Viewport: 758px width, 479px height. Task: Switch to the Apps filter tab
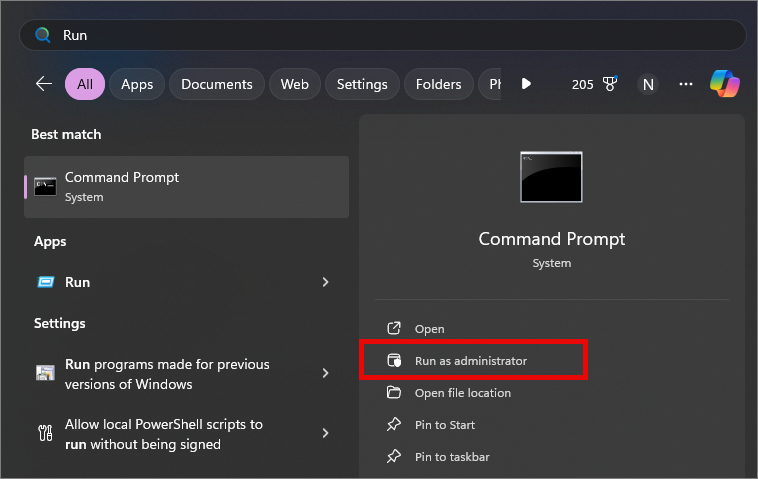tap(137, 84)
